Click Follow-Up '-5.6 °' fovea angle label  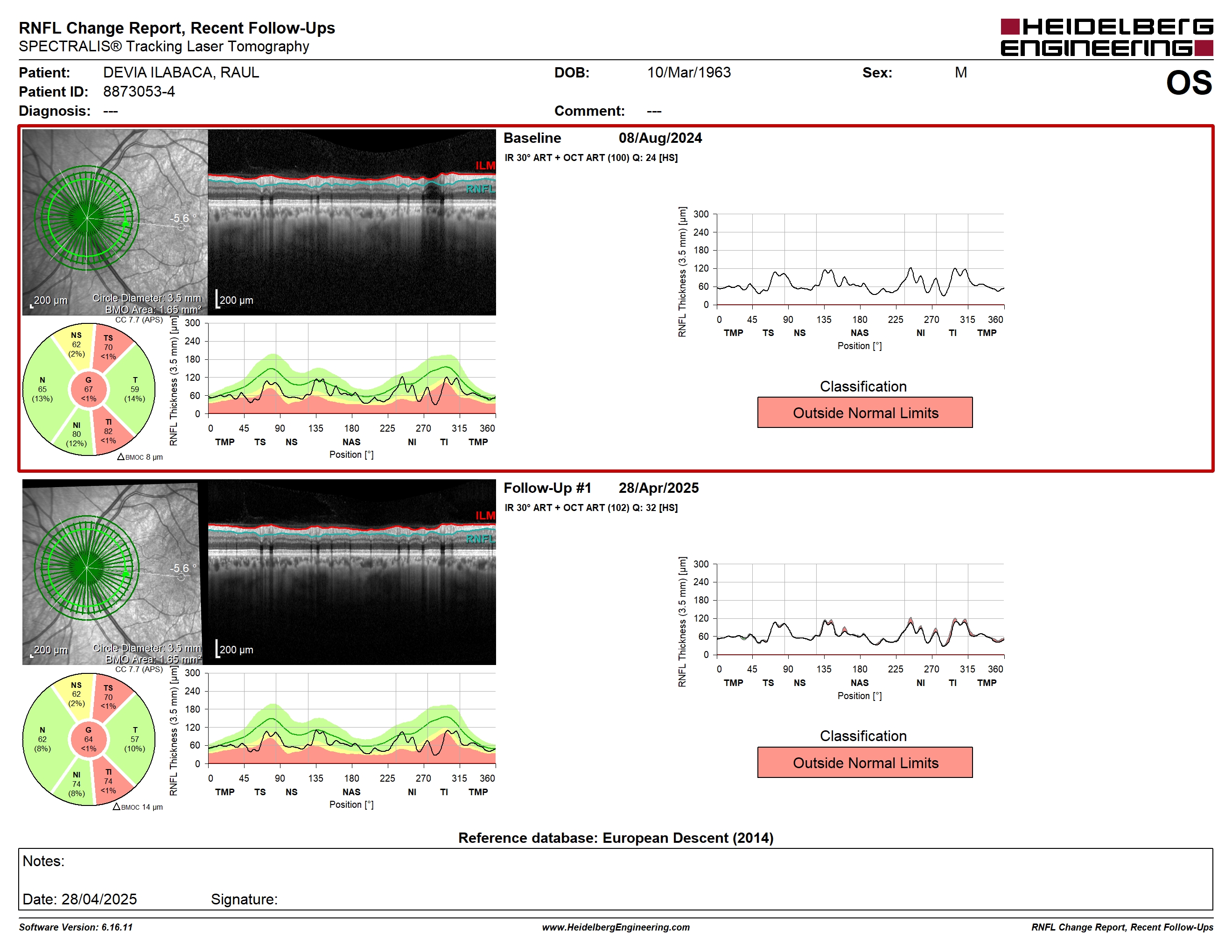click(183, 568)
